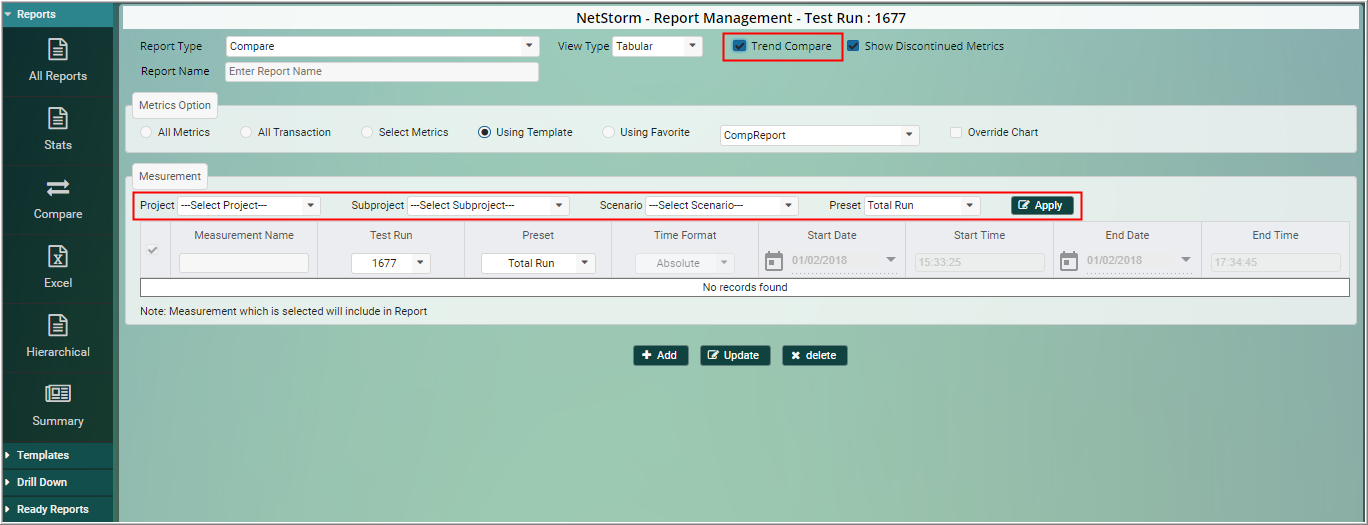Click the Time Format column header
The height and width of the screenshot is (525, 1368).
[x=685, y=235]
